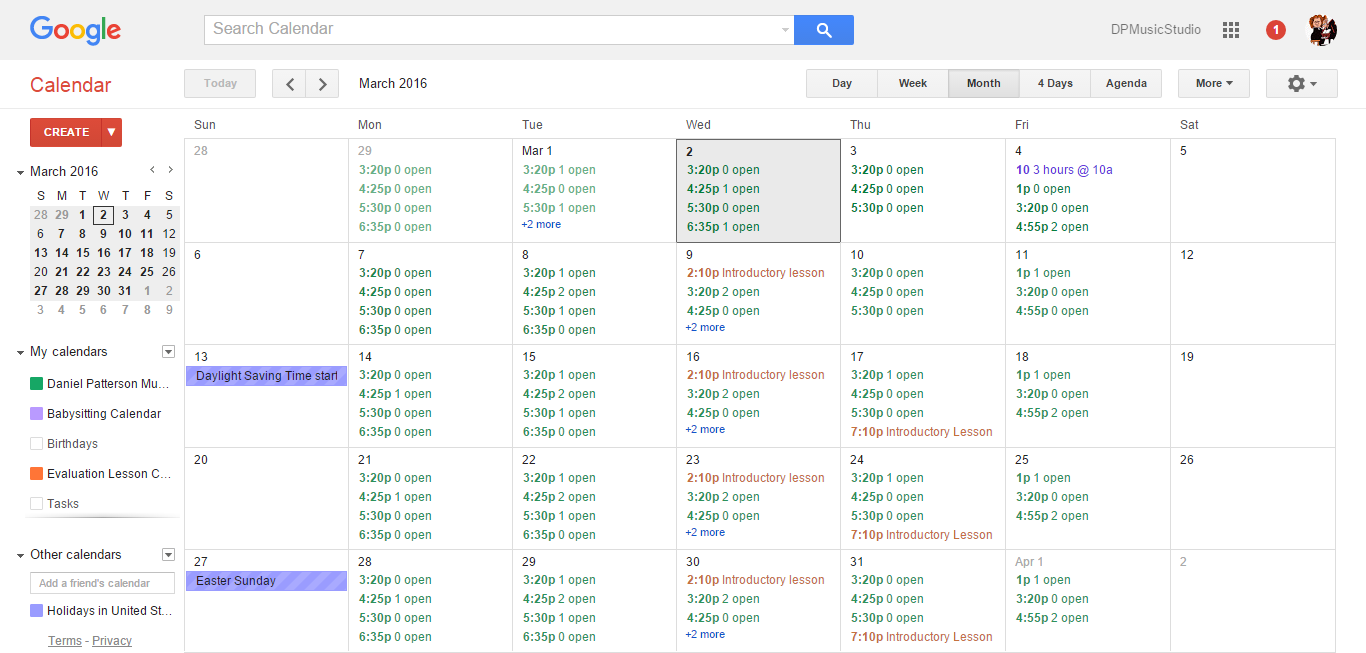The image size is (1366, 653).
Task: Open 6:35p 0 open slot on March 28
Action: pyautogui.click(x=395, y=637)
